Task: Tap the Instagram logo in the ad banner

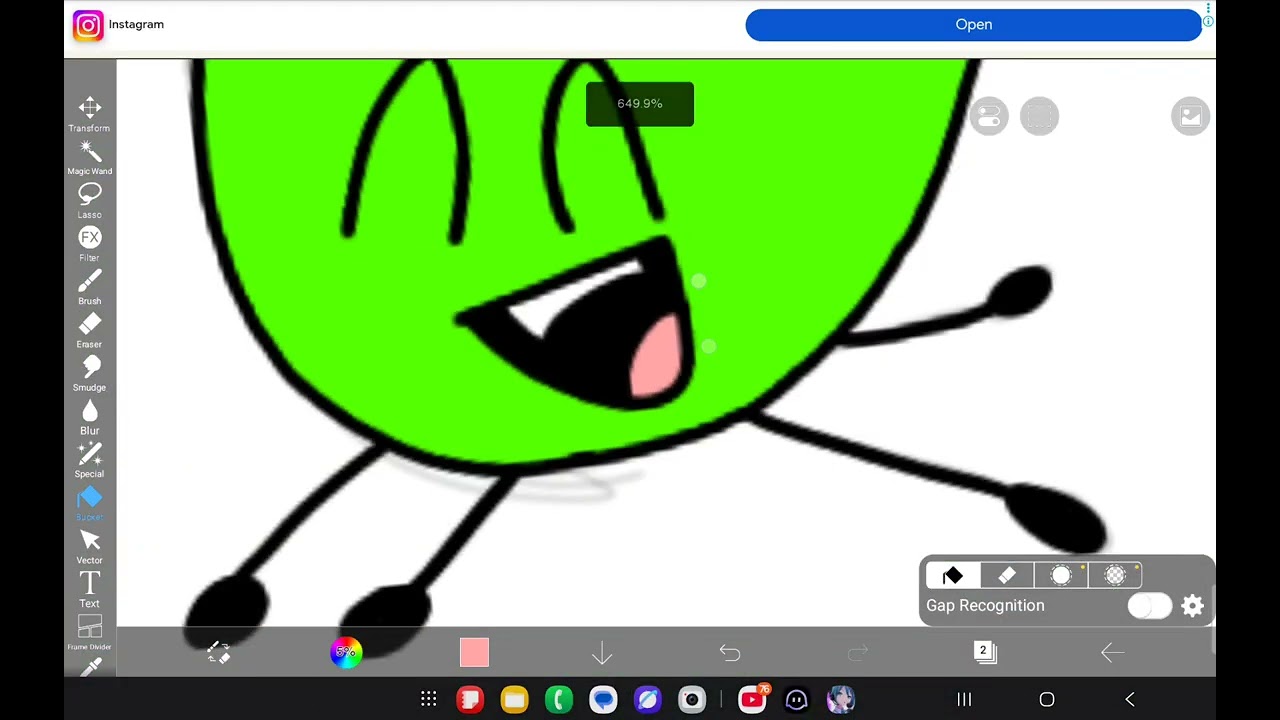Action: click(88, 25)
